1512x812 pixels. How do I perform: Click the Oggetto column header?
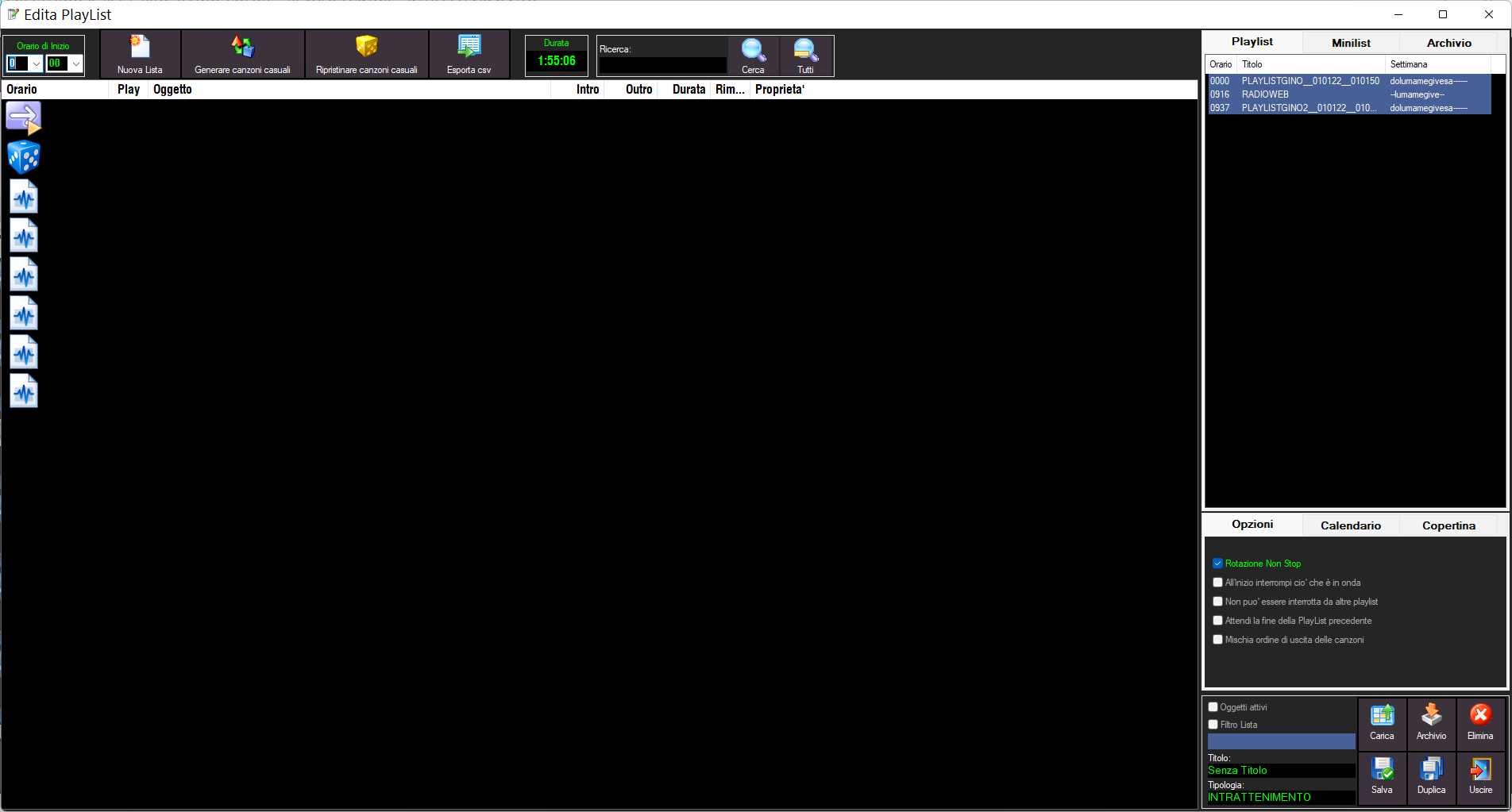click(x=349, y=90)
